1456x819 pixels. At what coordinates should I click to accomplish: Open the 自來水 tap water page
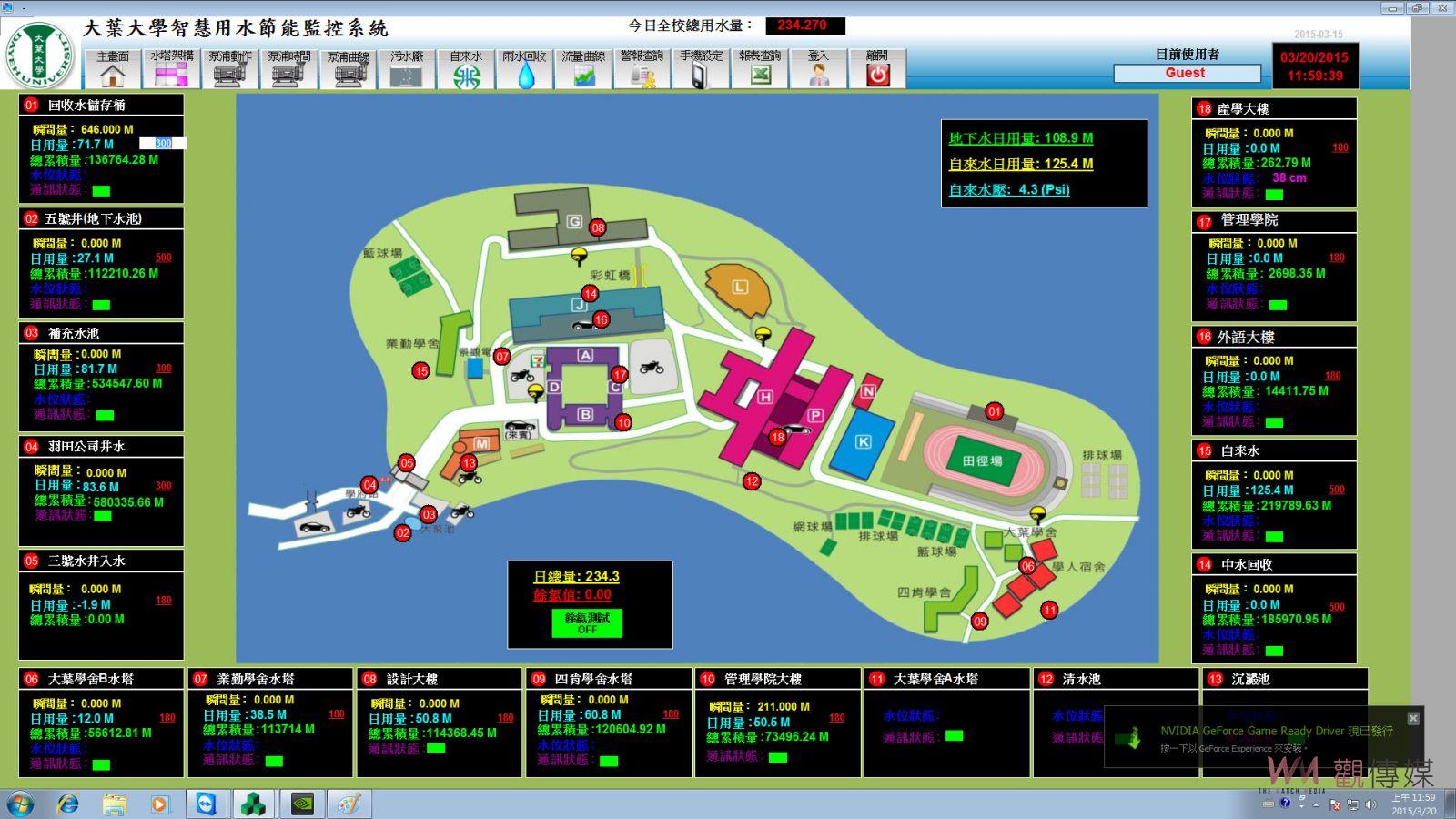click(x=466, y=68)
